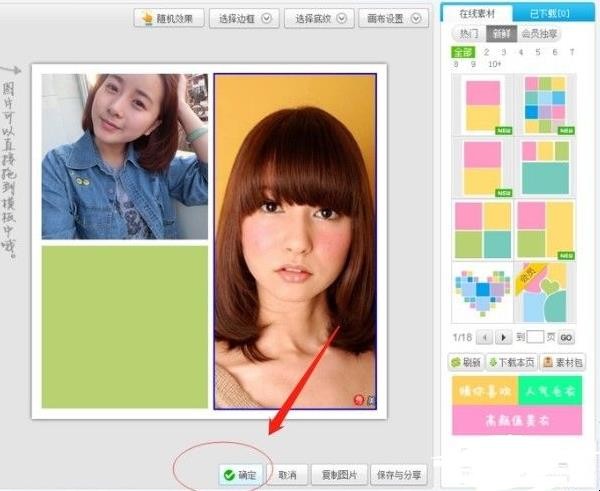The image size is (600, 491).
Task: Select the 全部 photo-count filter
Action: 463,52
